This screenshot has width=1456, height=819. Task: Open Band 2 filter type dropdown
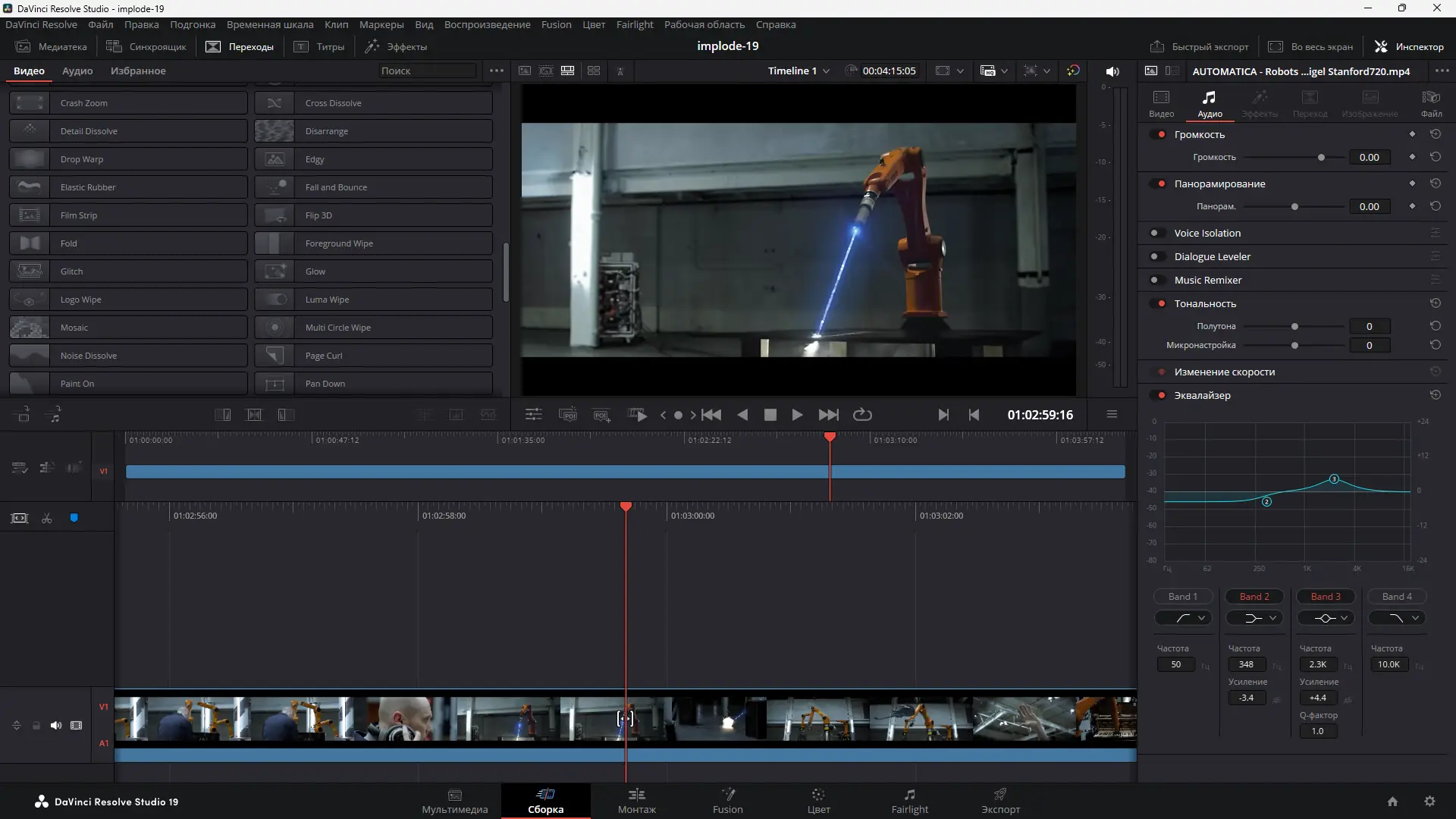point(1255,618)
